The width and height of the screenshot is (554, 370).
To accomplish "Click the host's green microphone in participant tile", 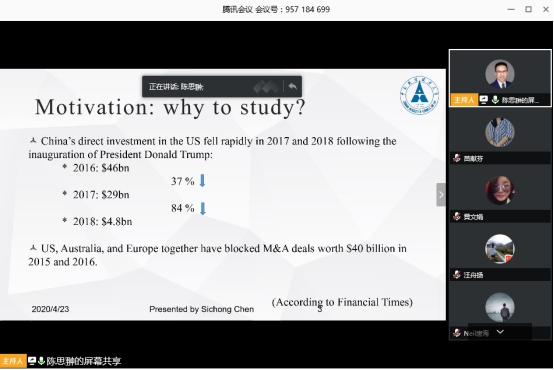I will click(x=495, y=100).
